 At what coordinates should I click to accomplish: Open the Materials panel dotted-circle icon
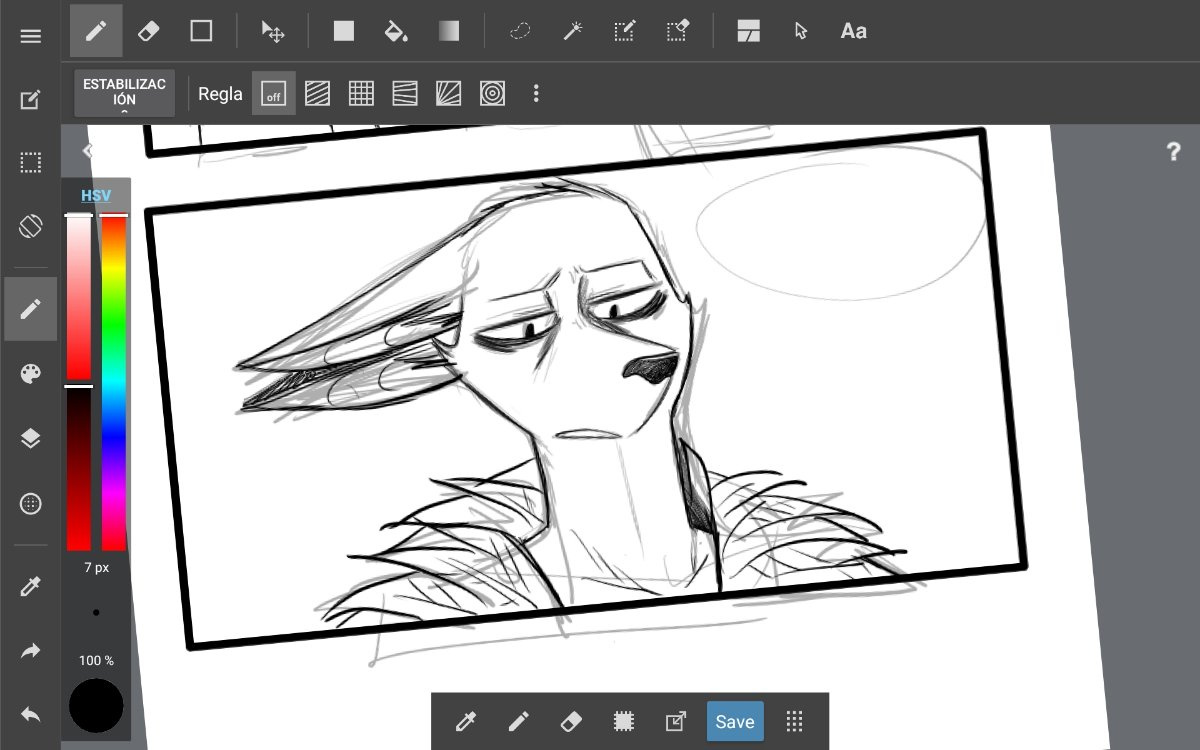click(x=30, y=504)
